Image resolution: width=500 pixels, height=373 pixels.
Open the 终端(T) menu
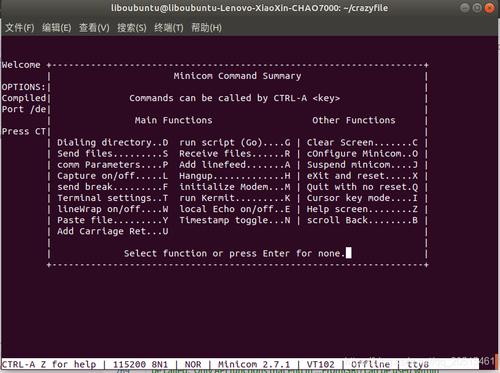tap(169, 28)
